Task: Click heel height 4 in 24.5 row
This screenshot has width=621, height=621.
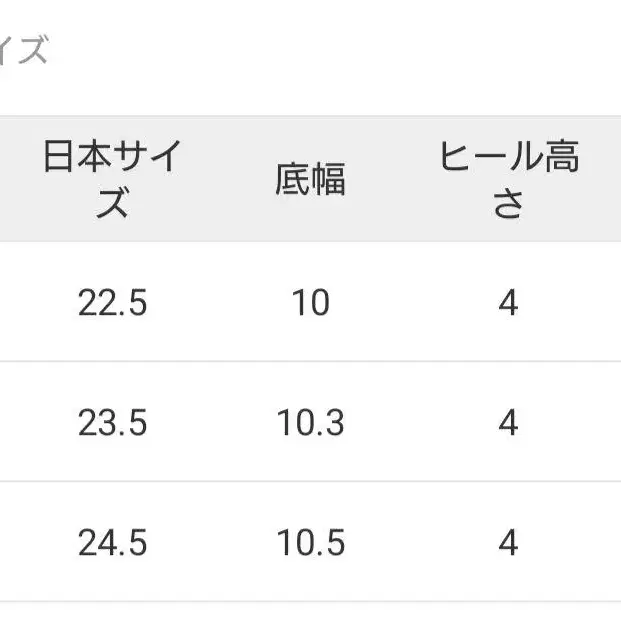Action: pos(508,543)
